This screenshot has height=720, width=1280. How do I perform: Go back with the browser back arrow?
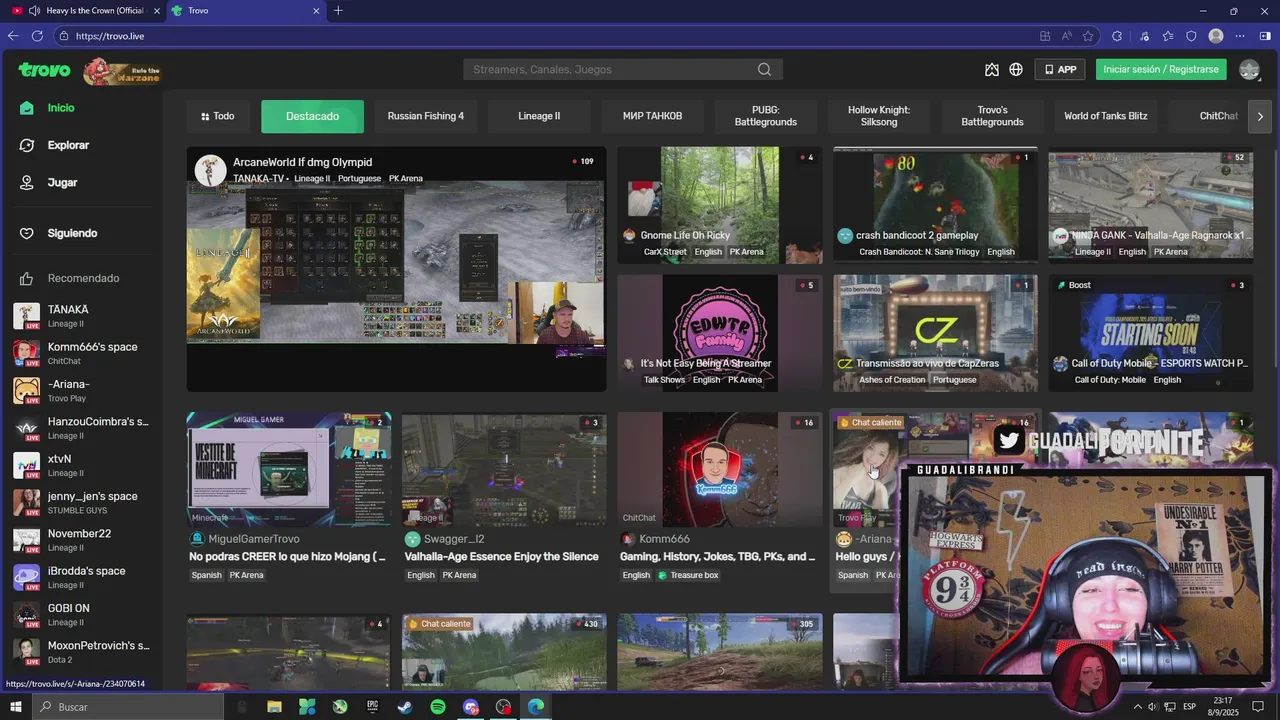[x=13, y=36]
